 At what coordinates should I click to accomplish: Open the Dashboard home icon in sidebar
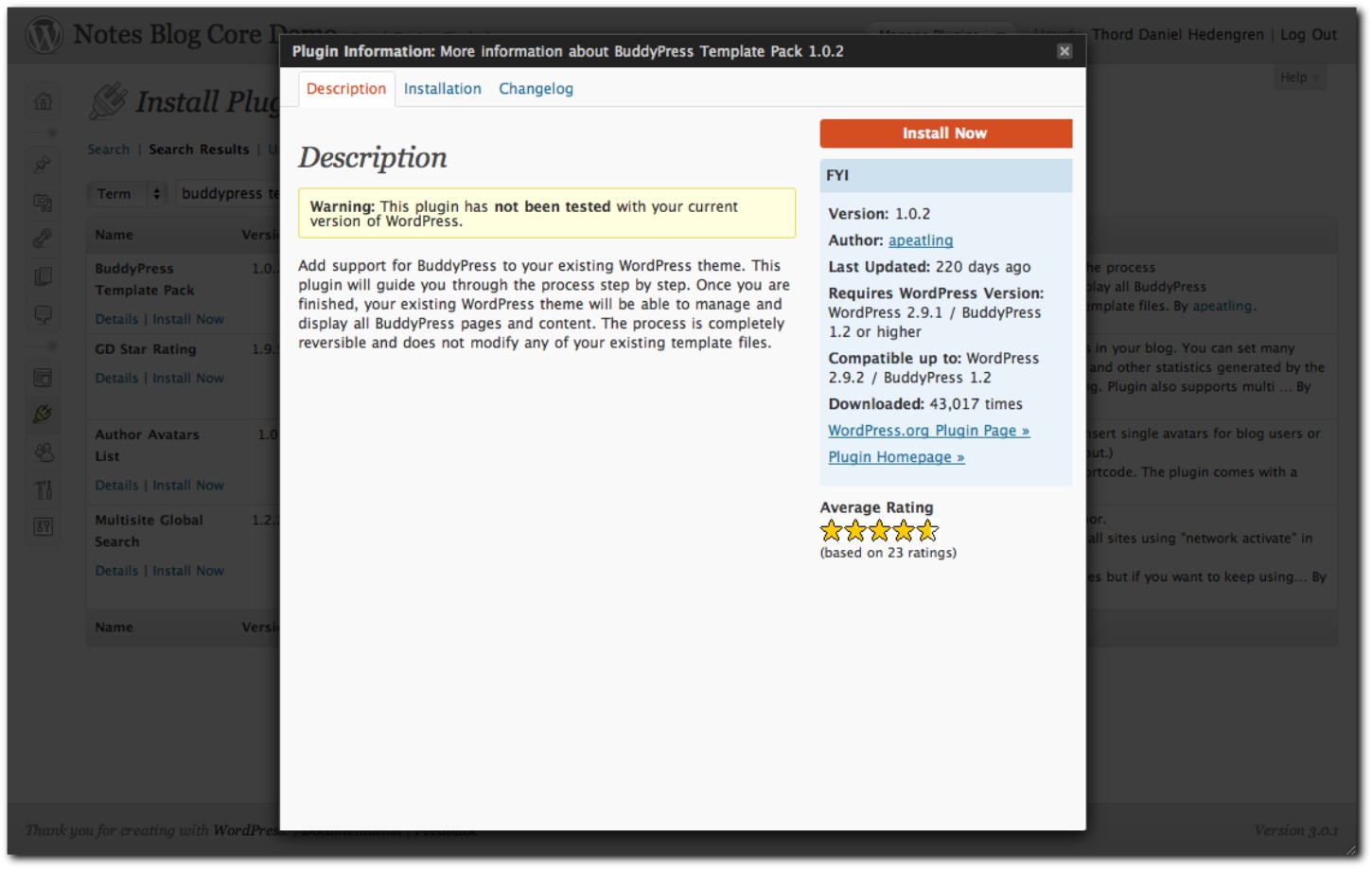click(x=44, y=101)
